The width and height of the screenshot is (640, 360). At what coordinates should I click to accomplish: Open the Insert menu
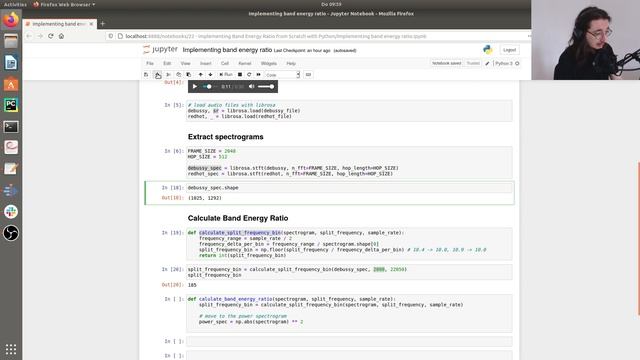[206, 64]
